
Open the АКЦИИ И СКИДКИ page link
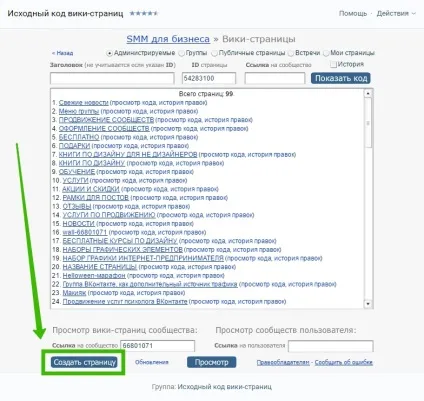click(x=91, y=189)
